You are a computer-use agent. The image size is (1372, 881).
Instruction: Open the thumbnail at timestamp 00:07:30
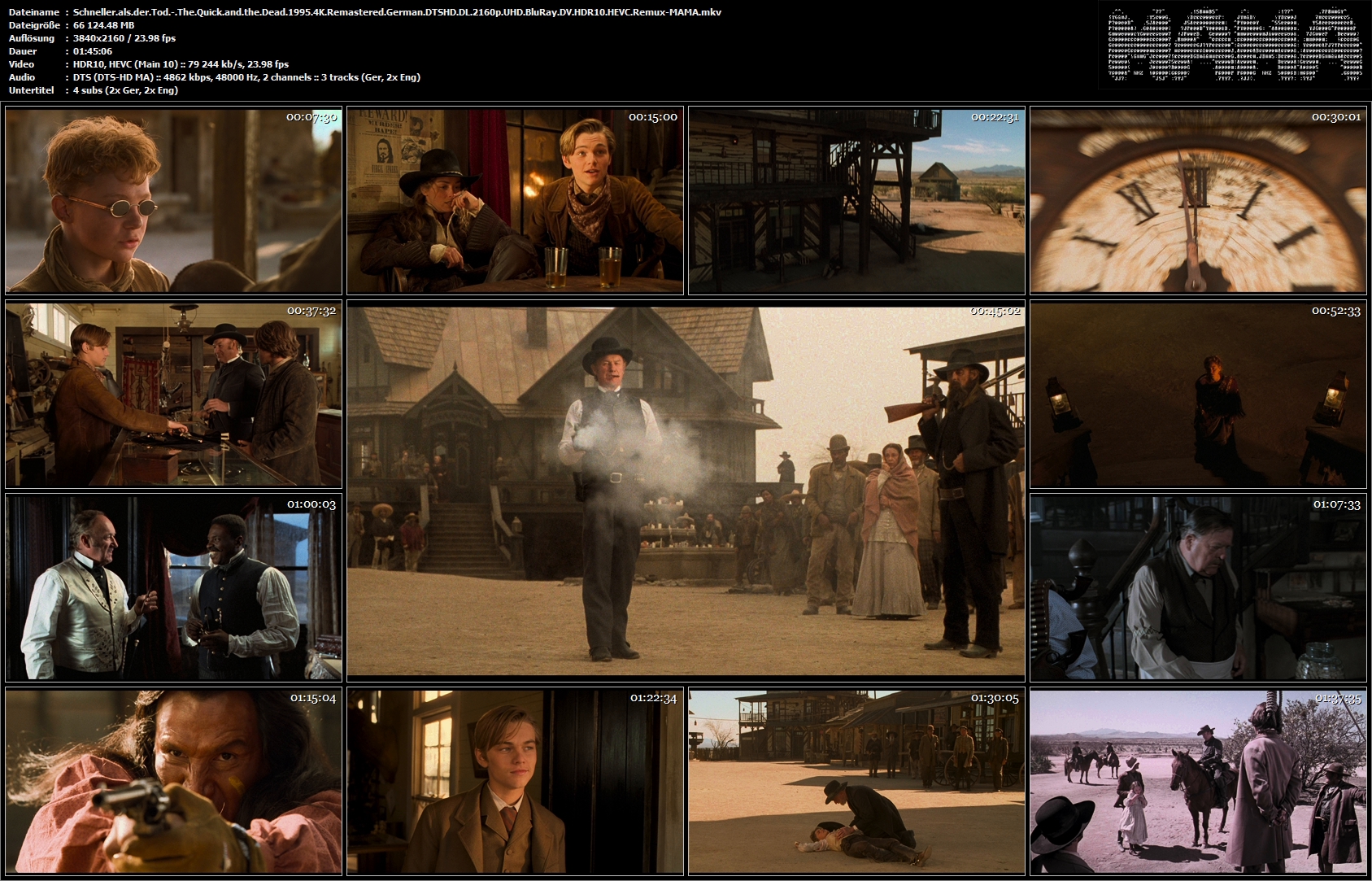coord(173,201)
